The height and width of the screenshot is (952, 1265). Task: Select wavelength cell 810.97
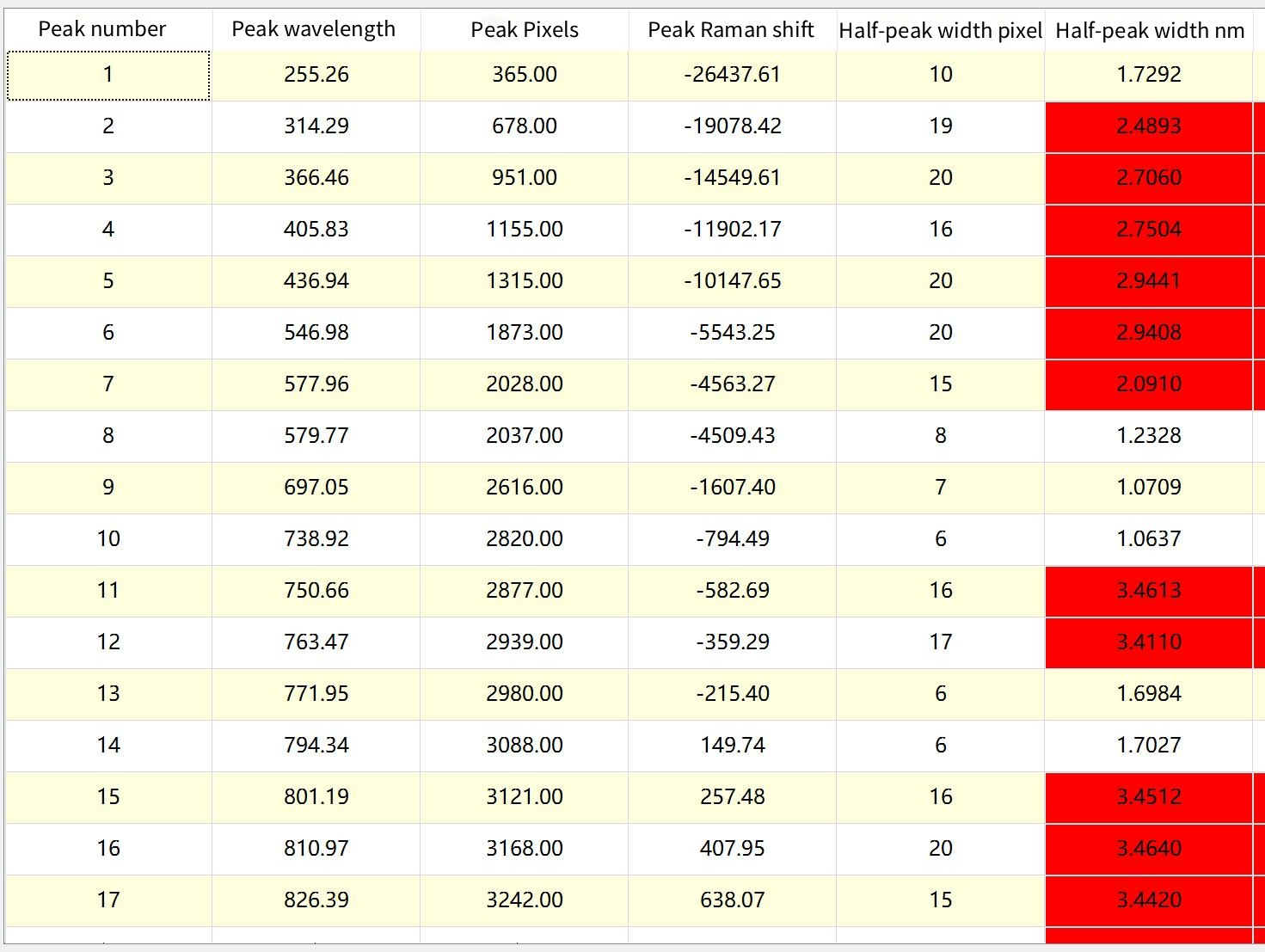316,849
